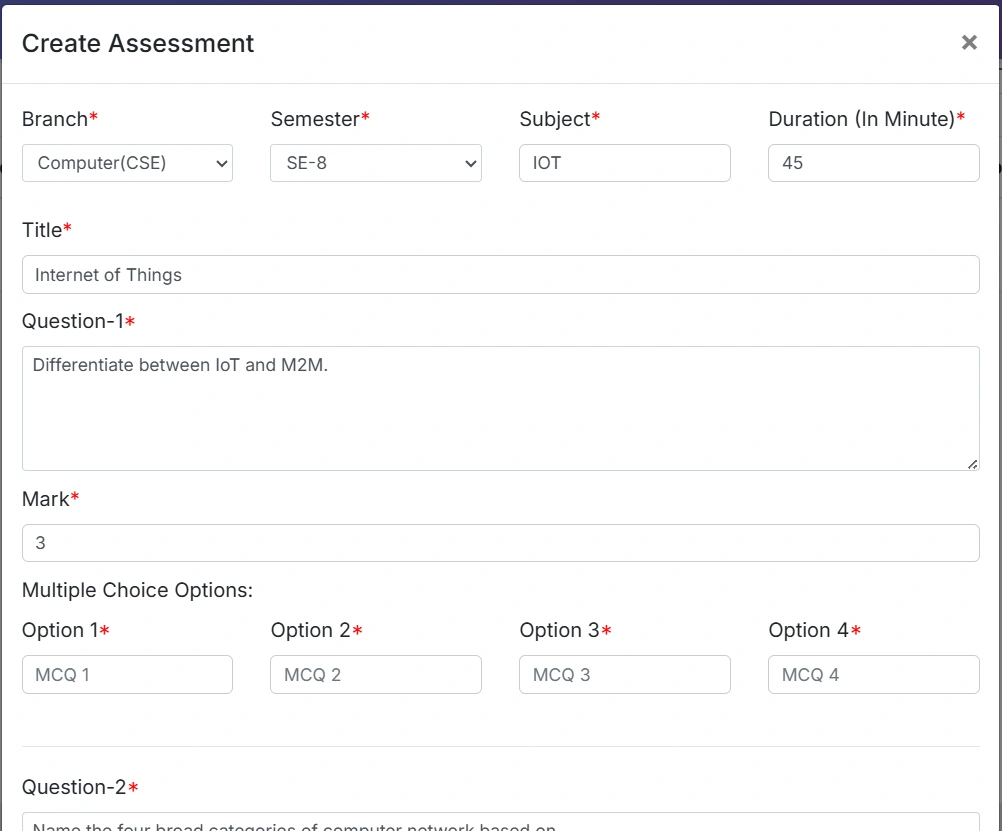The height and width of the screenshot is (831, 1002).
Task: Click the Branch field label
Action: 55,119
